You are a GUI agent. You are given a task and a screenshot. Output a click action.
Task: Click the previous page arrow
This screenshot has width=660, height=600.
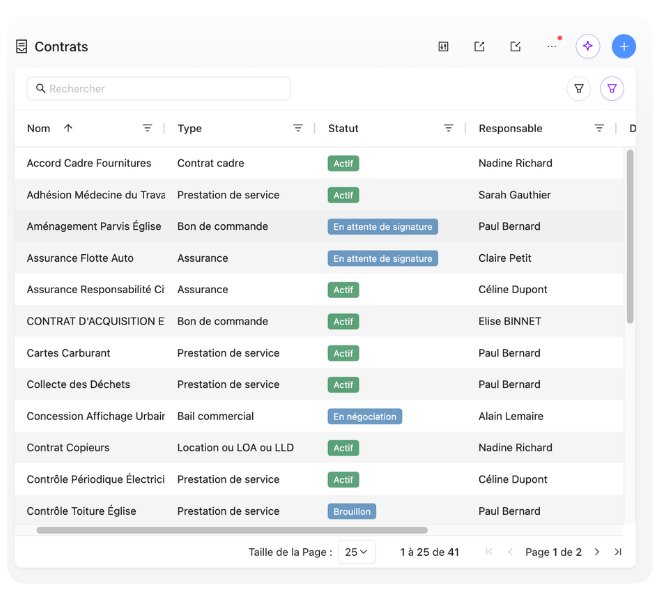pos(510,552)
